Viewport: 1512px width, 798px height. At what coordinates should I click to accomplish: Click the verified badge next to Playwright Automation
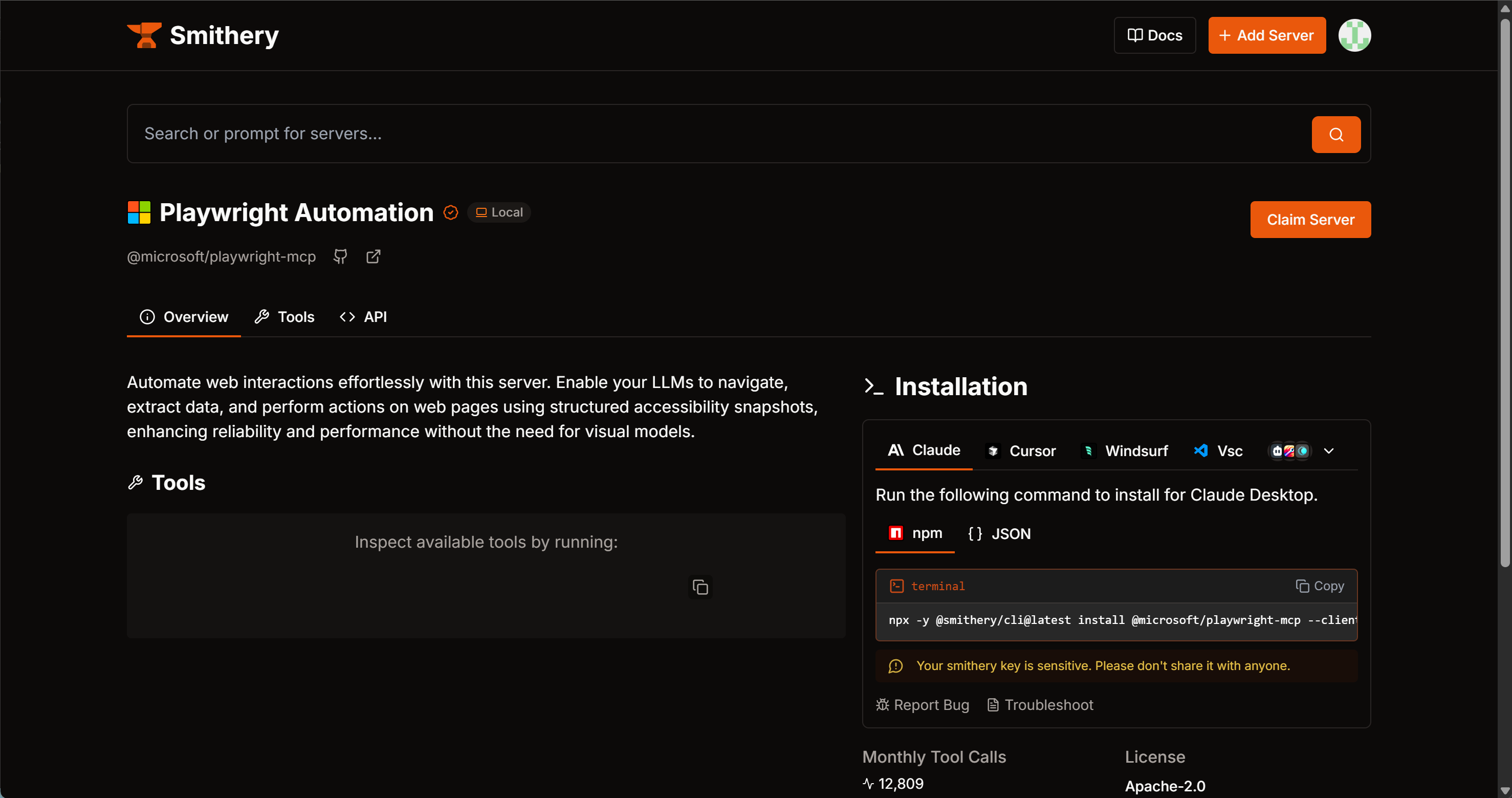[451, 212]
